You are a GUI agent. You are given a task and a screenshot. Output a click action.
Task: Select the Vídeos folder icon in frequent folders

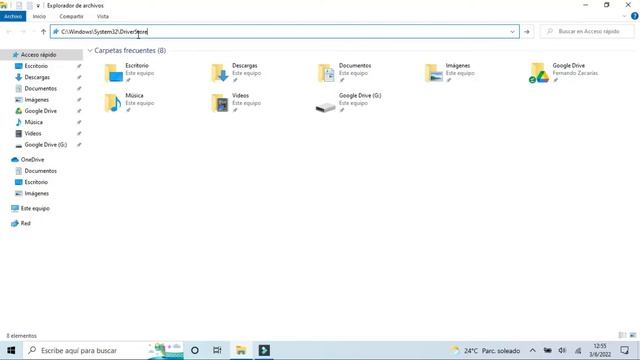[220, 103]
